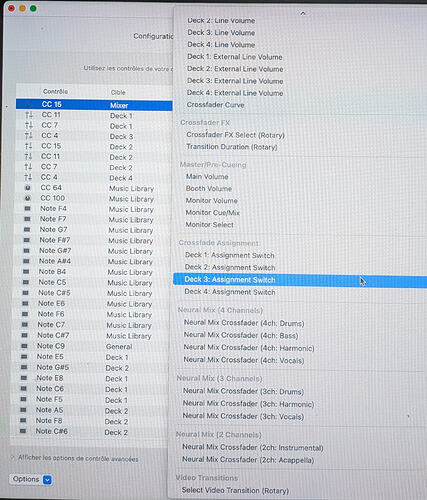427x500 pixels.
Task: Open the Options dropdown arrow
Action: pyautogui.click(x=47, y=480)
